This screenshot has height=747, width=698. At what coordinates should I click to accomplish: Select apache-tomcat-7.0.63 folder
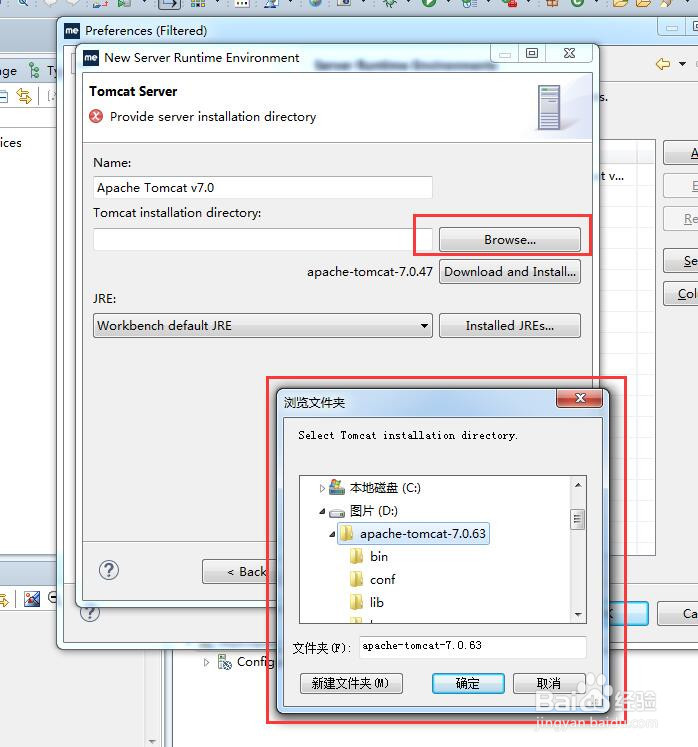(414, 534)
